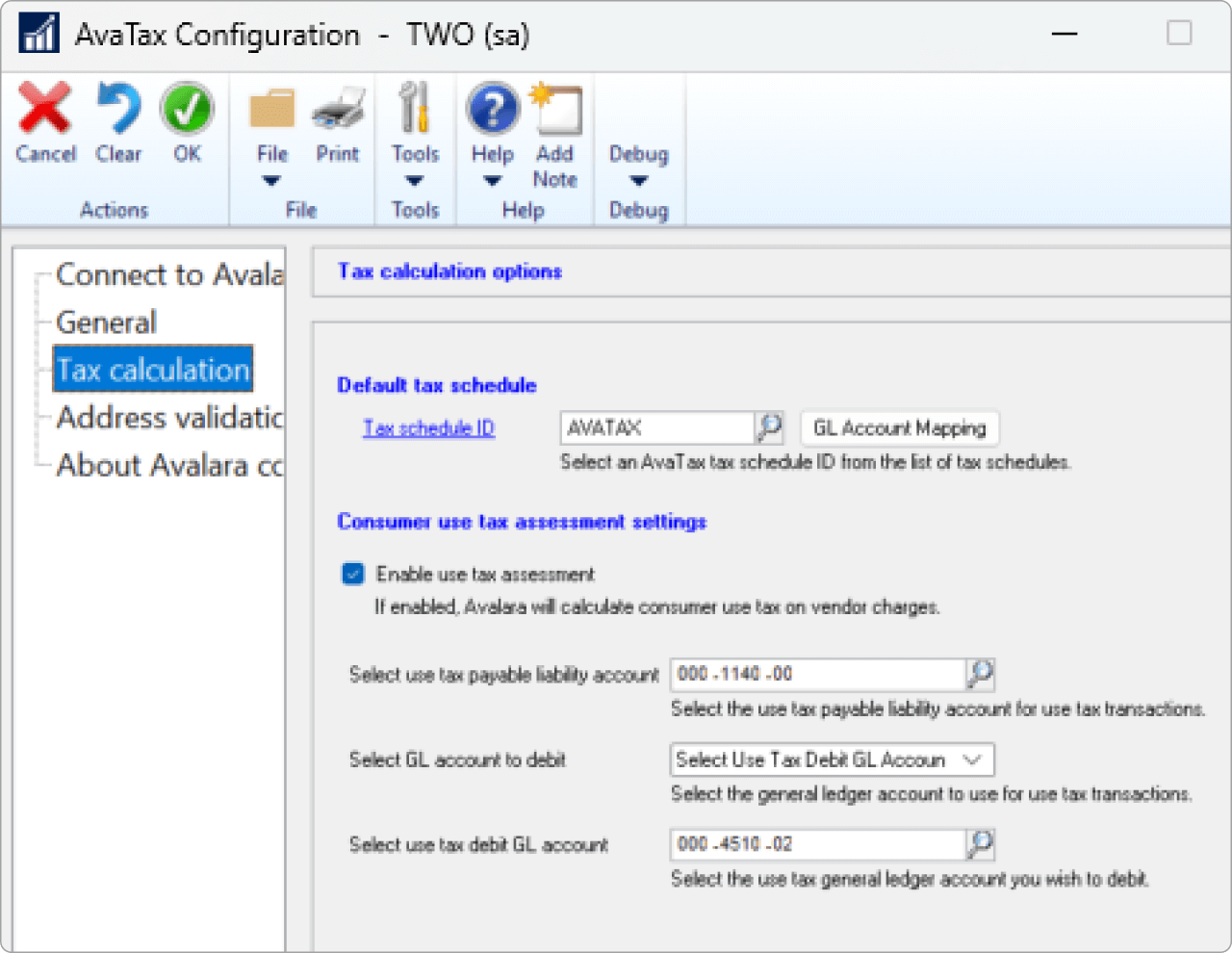
Task: Follow the Tax schedule ID link
Action: point(427,426)
